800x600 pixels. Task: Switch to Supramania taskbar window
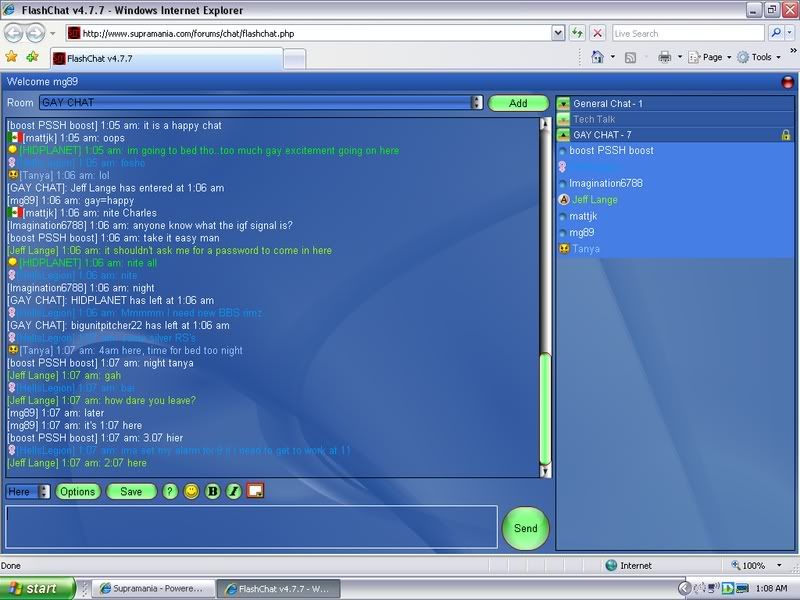pos(152,588)
